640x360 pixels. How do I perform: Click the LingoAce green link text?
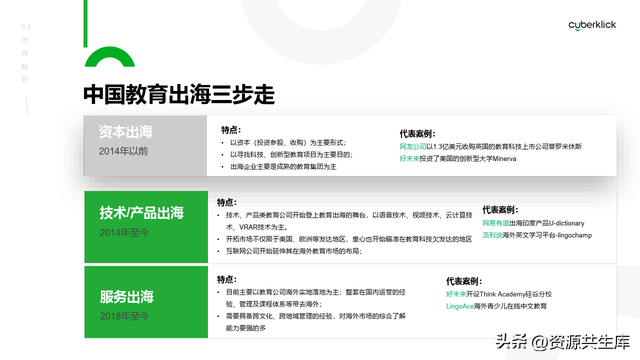460,306
